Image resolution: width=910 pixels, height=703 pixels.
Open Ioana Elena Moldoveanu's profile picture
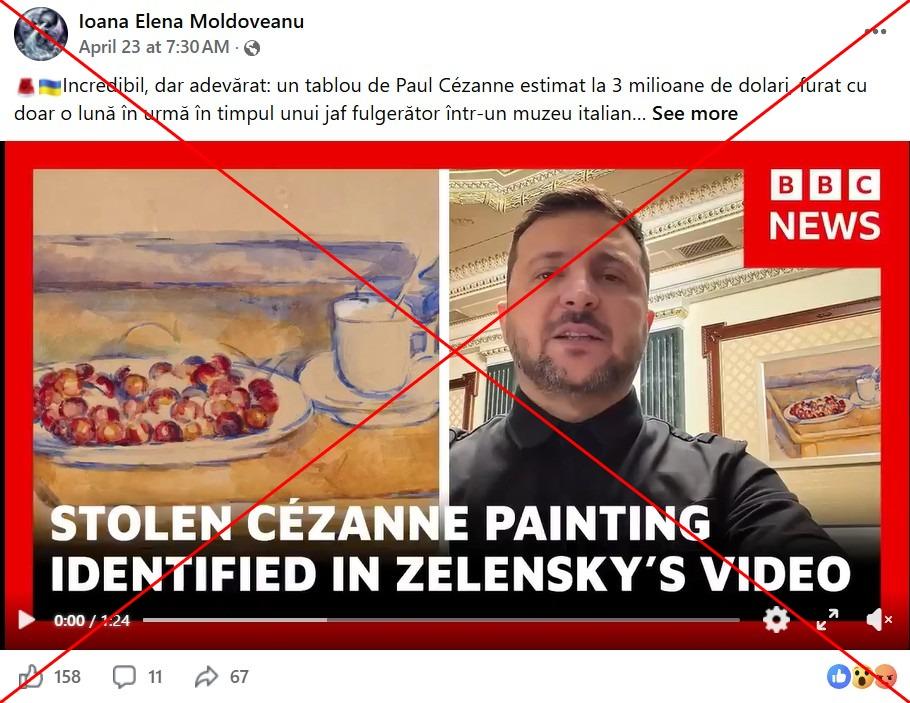coord(41,34)
